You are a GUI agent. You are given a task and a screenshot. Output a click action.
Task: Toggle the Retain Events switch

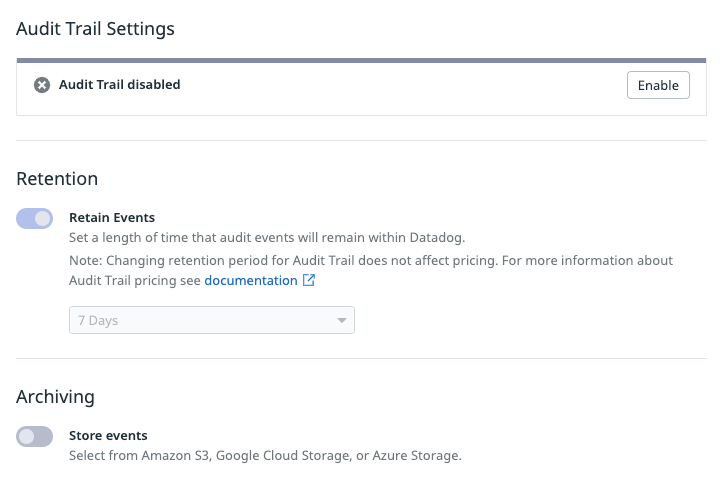[35, 218]
